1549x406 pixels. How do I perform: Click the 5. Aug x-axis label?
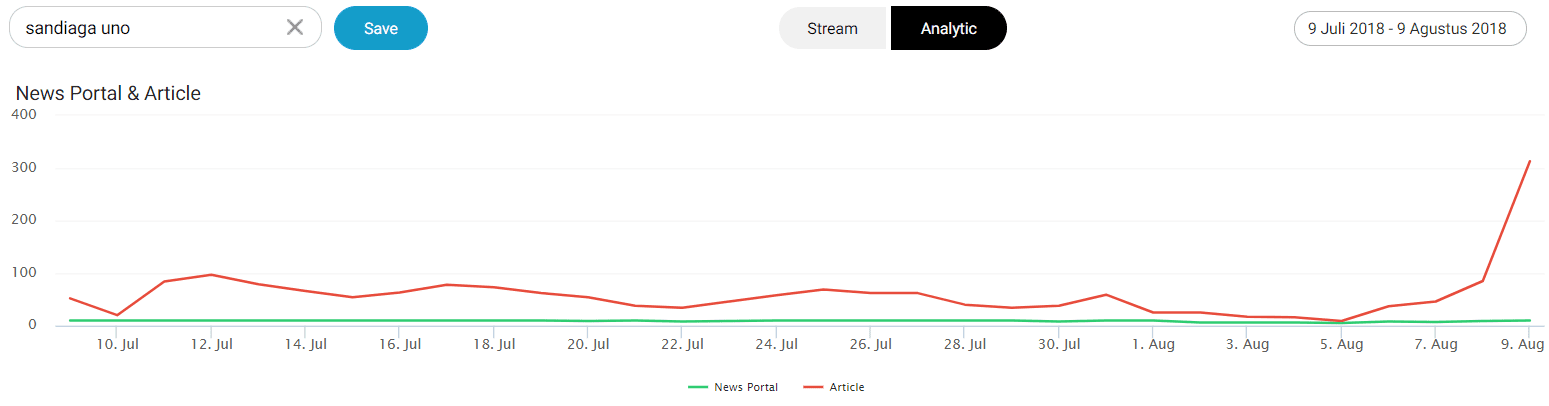1341,345
